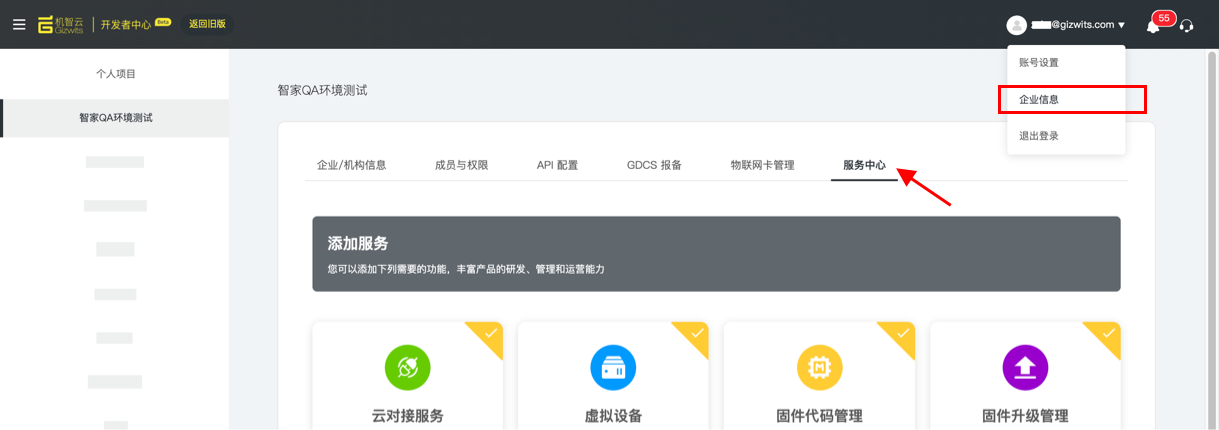This screenshot has width=1219, height=430.
Task: Select 企业信息 from account menu
Action: pos(1039,100)
